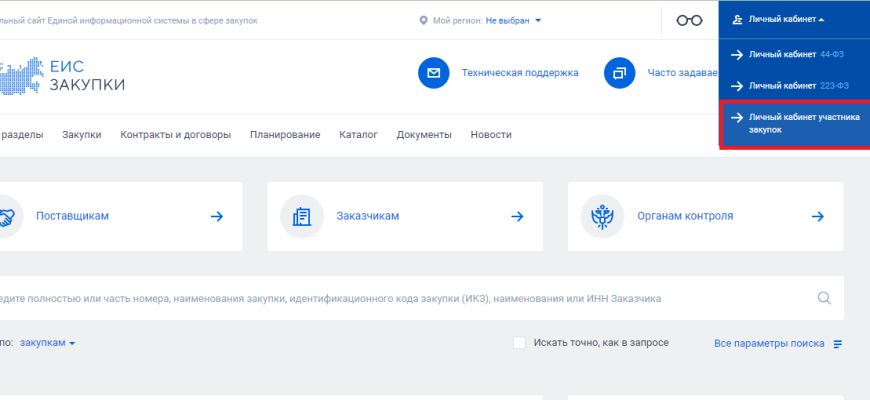Open the Контракты и договоры menu
Screen dimensions: 870x400
pyautogui.click(x=175, y=135)
